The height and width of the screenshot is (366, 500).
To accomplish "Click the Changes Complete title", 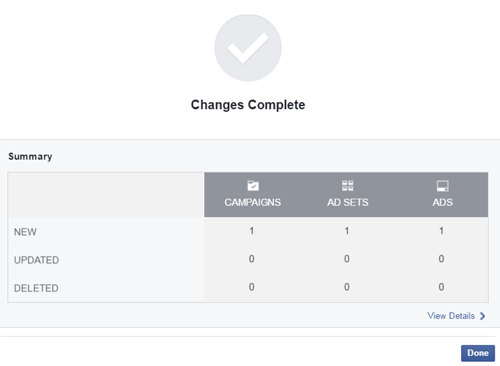I will click(248, 105).
